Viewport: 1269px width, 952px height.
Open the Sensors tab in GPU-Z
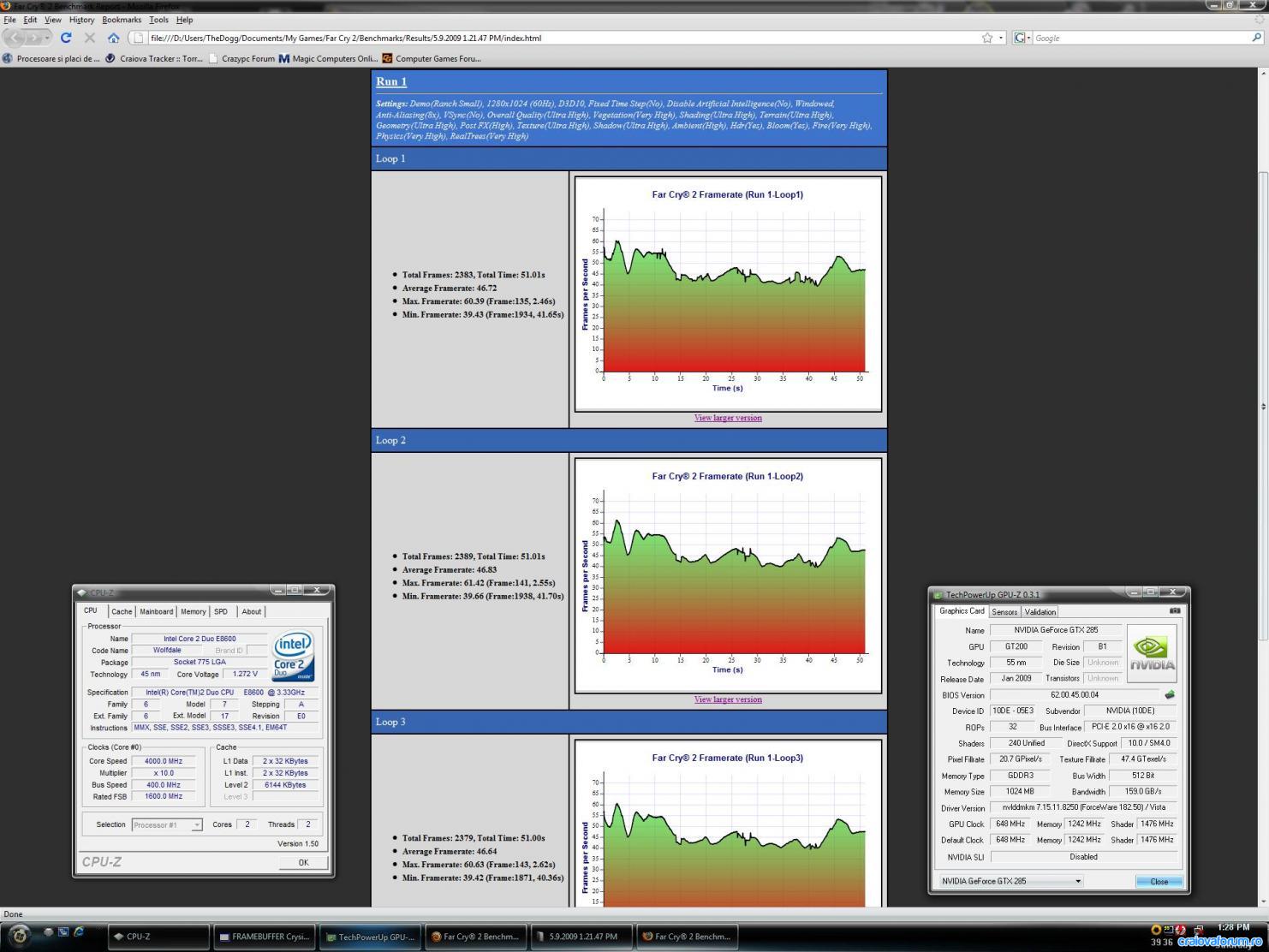(x=1004, y=611)
